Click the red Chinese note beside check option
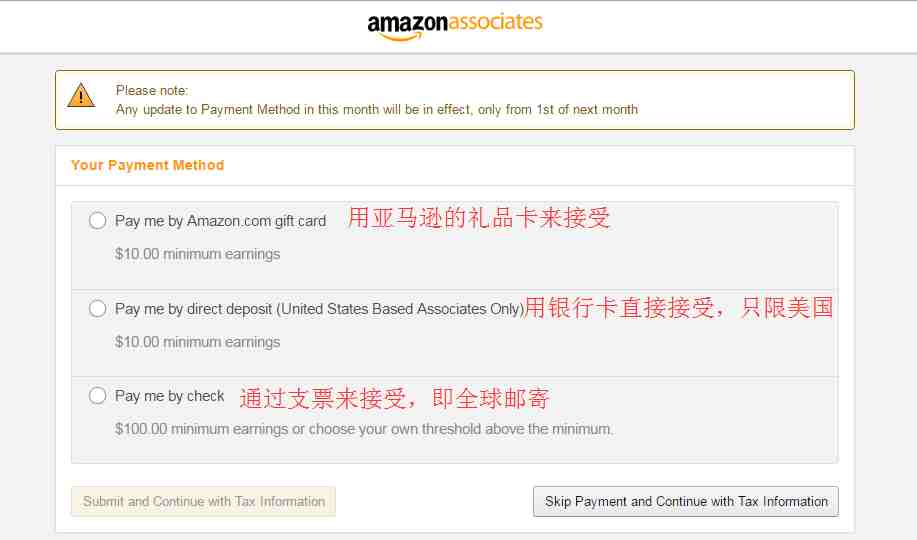 coord(395,398)
